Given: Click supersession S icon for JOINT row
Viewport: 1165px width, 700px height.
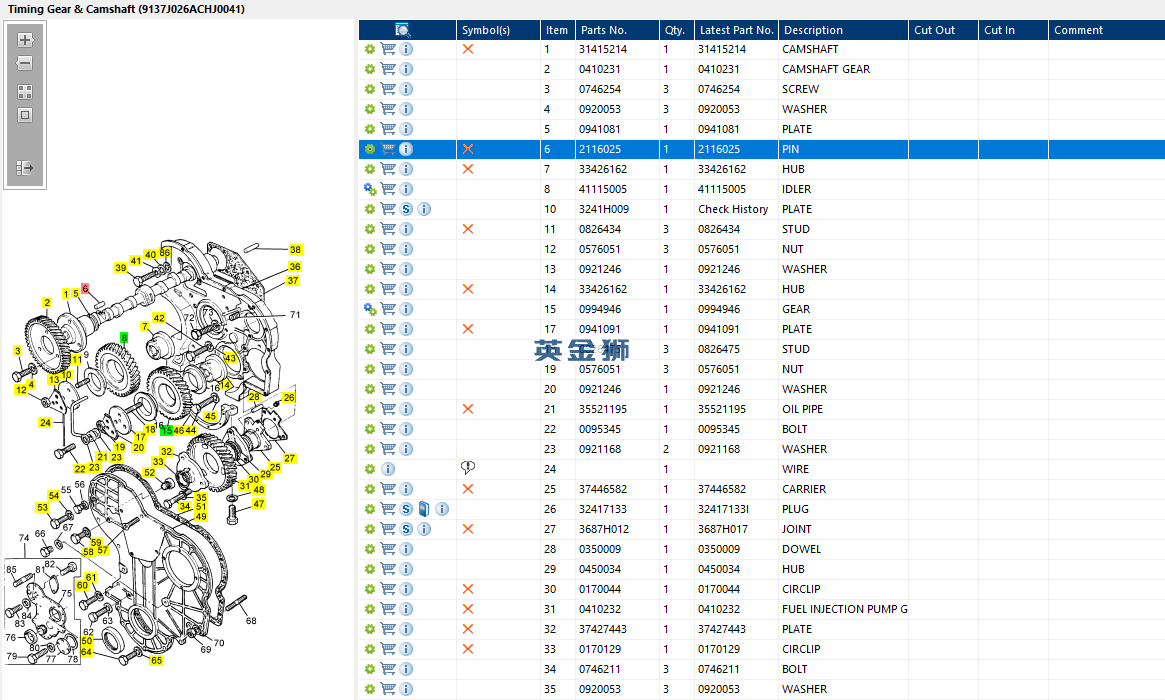Looking at the screenshot, I should pos(406,529).
